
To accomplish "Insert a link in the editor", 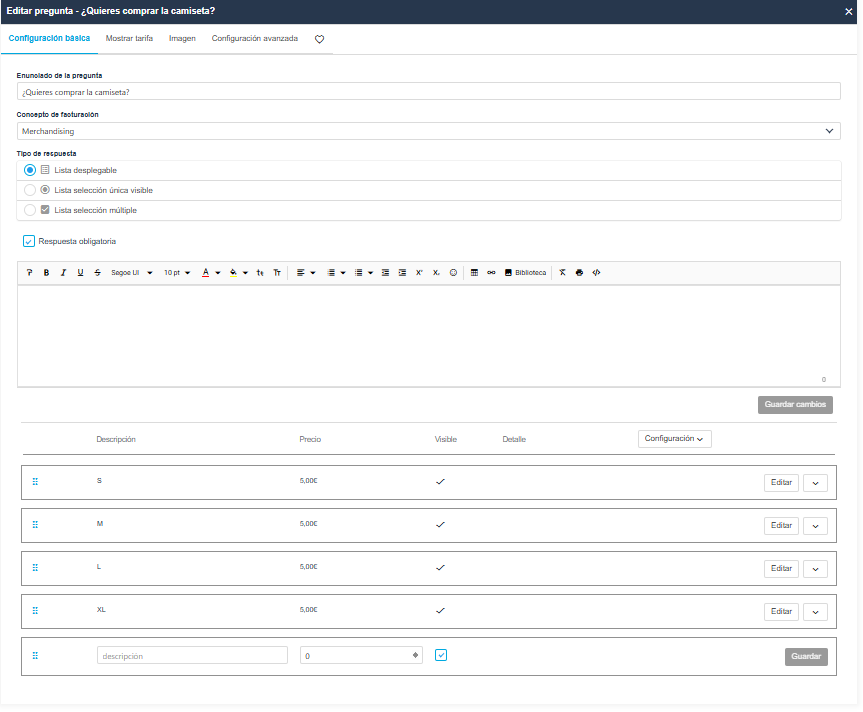I will [x=491, y=273].
